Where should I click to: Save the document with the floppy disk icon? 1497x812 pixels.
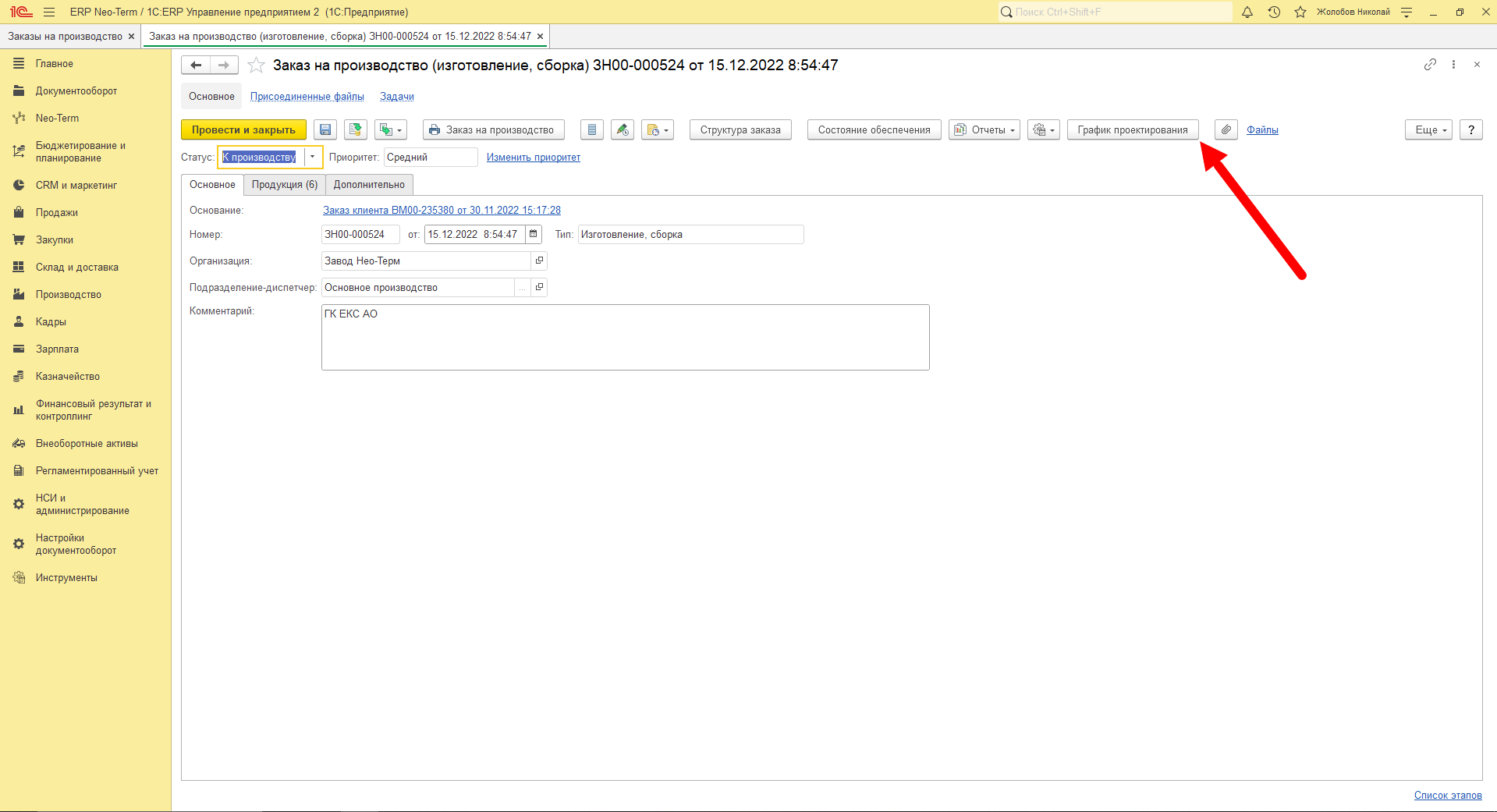pos(325,130)
